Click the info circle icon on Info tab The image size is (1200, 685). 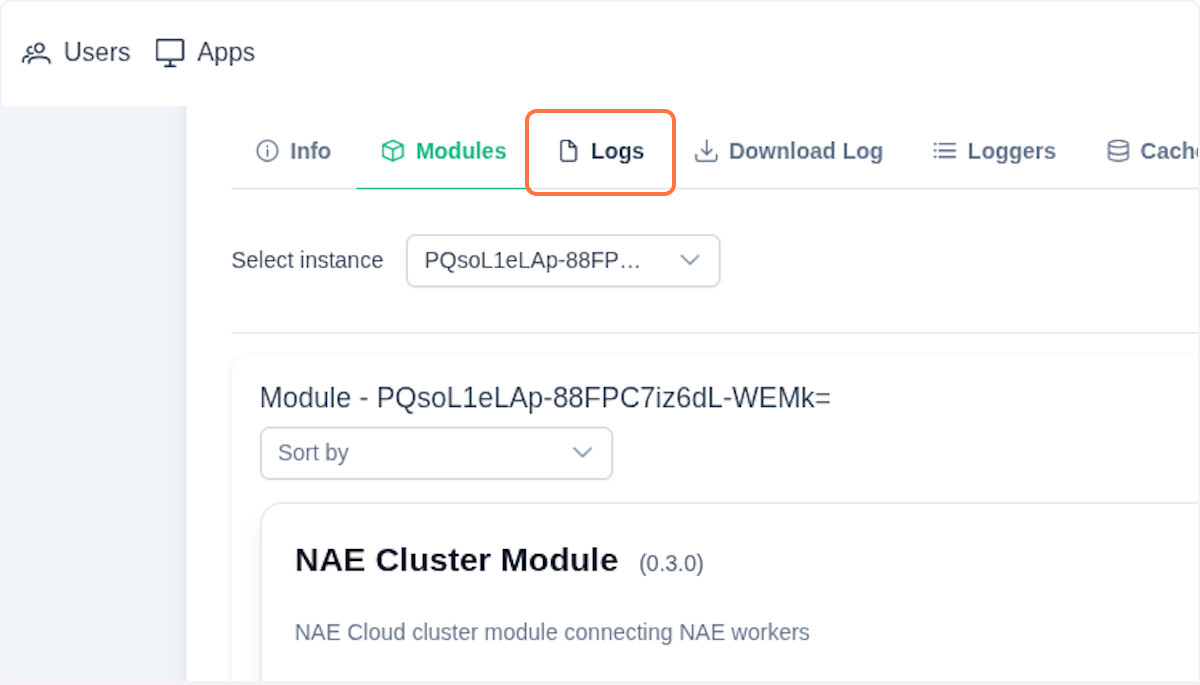click(266, 150)
